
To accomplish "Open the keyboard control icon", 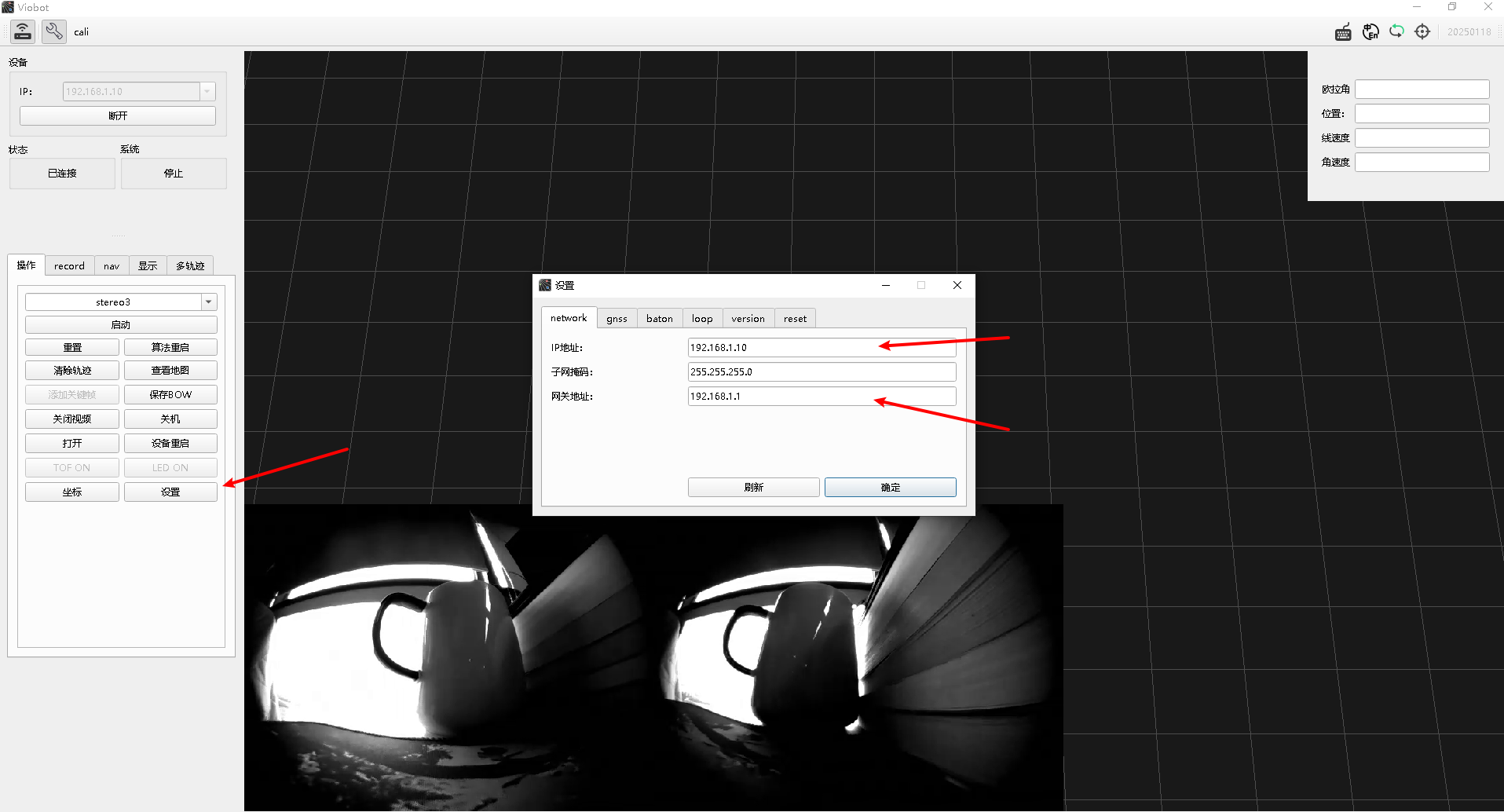I will click(1343, 32).
